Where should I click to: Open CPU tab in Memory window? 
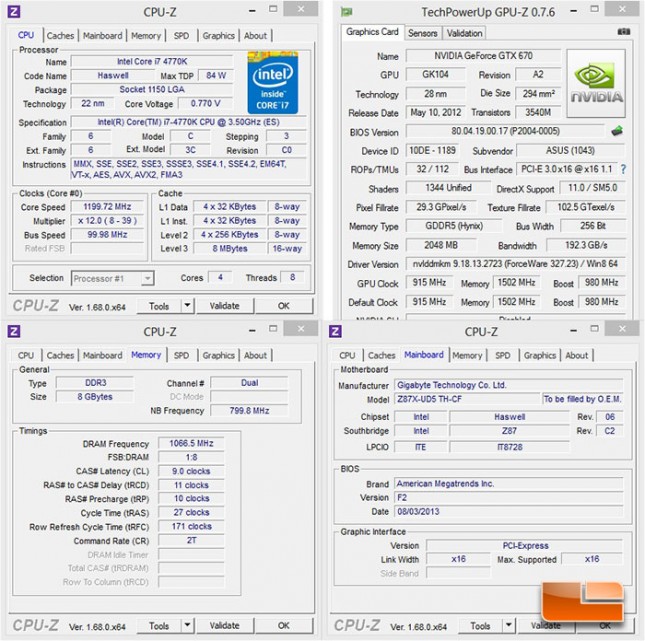26,355
